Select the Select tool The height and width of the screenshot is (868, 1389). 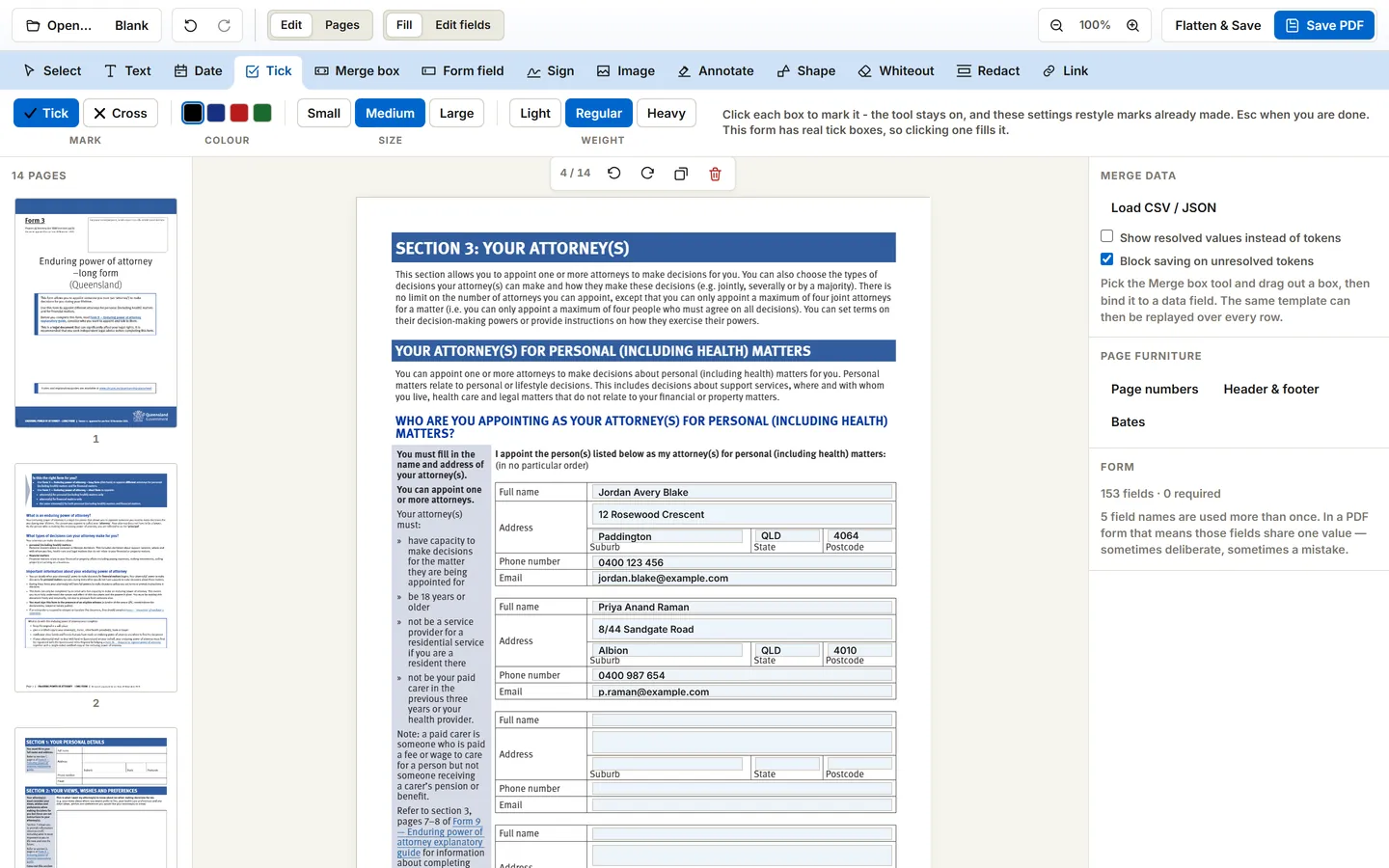53,70
